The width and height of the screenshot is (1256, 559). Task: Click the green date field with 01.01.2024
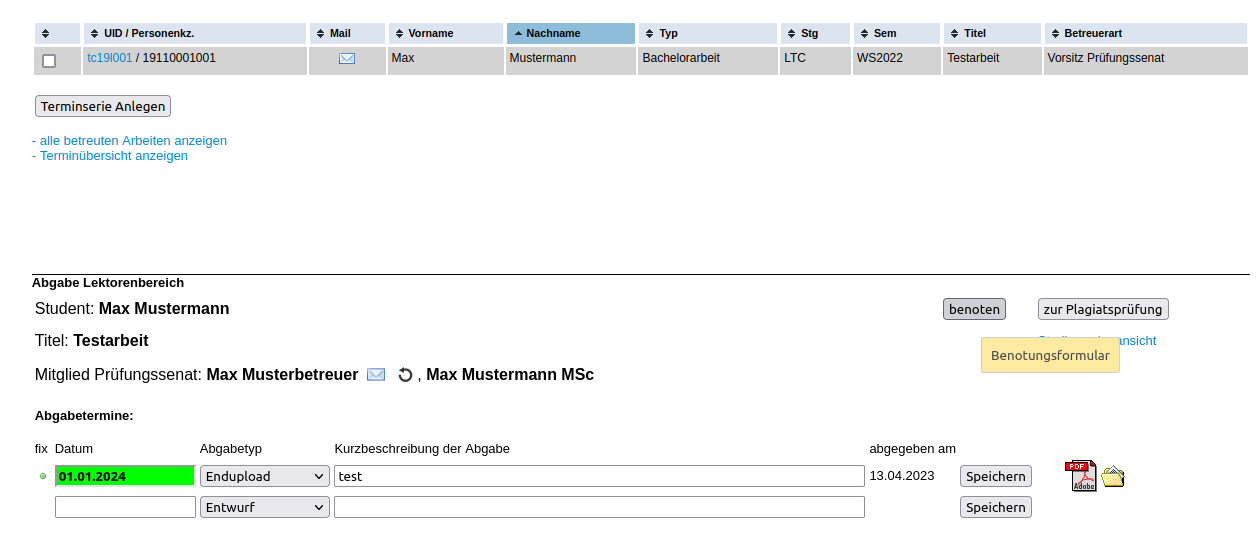(x=125, y=477)
